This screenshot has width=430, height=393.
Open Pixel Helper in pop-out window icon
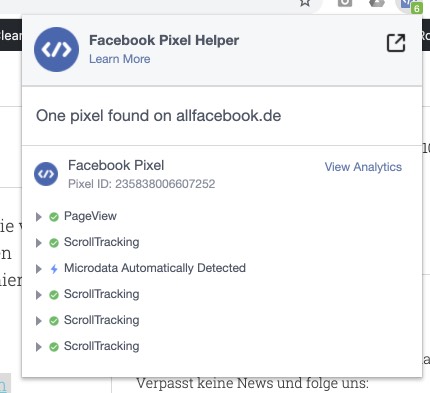point(396,43)
